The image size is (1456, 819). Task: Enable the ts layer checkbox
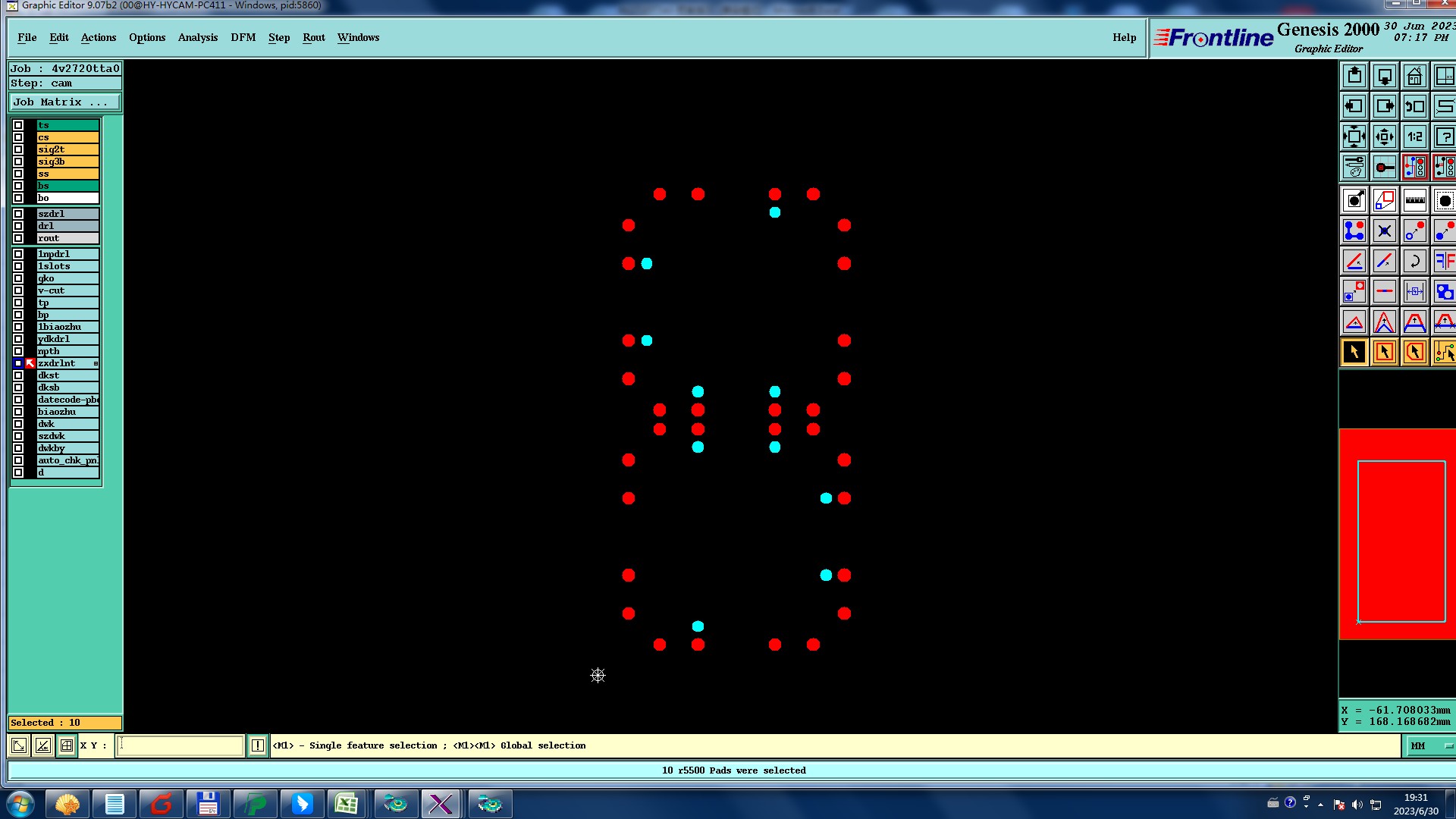[18, 125]
